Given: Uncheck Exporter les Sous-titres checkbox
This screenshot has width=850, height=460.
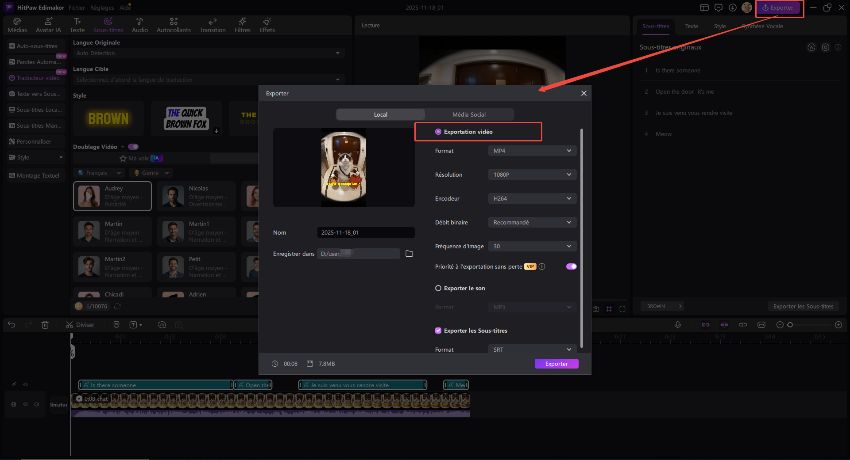Looking at the screenshot, I should [x=438, y=330].
